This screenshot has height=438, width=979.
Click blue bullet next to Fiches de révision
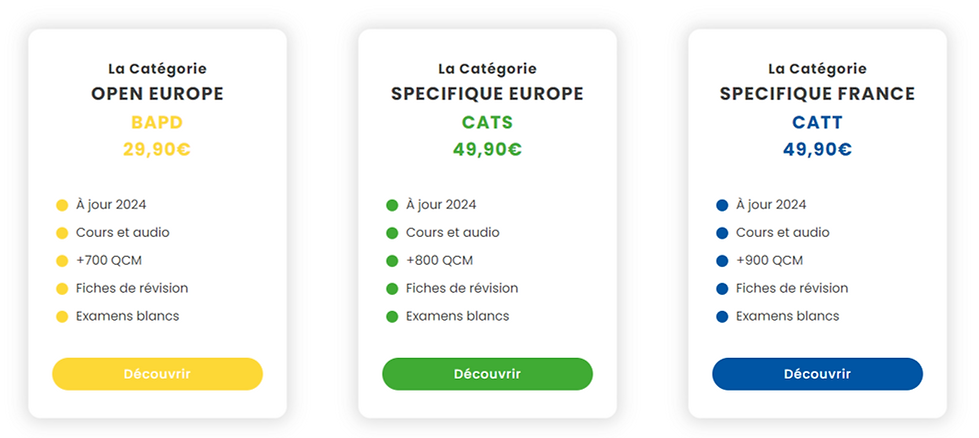tap(722, 289)
